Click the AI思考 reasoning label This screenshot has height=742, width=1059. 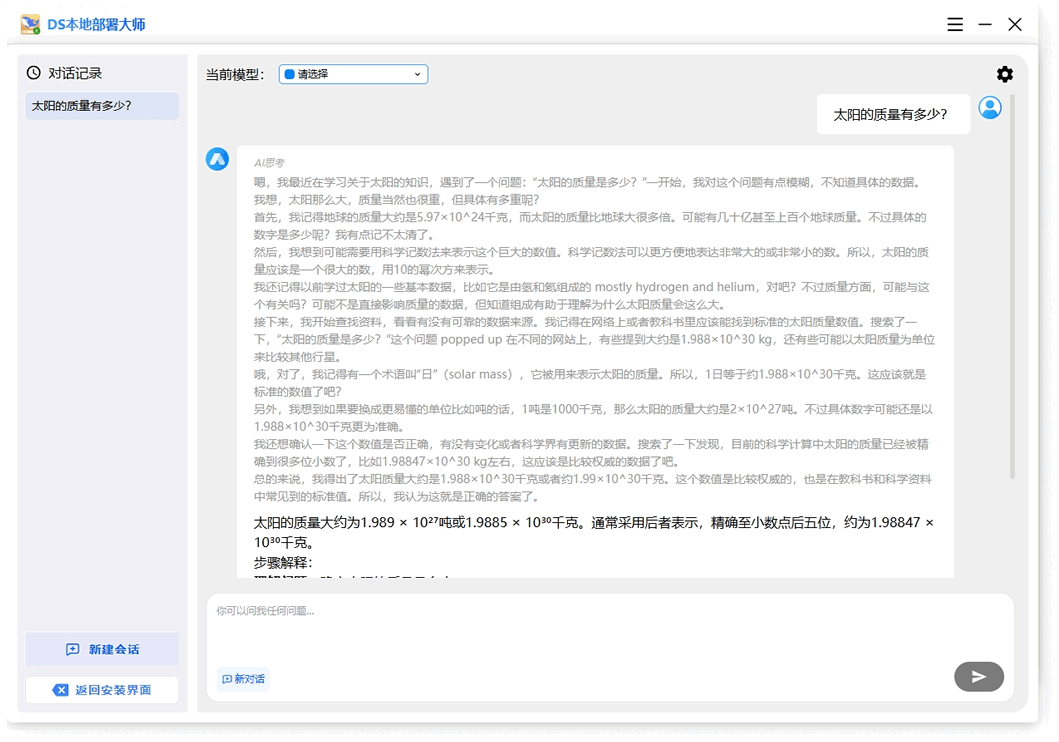[269, 162]
